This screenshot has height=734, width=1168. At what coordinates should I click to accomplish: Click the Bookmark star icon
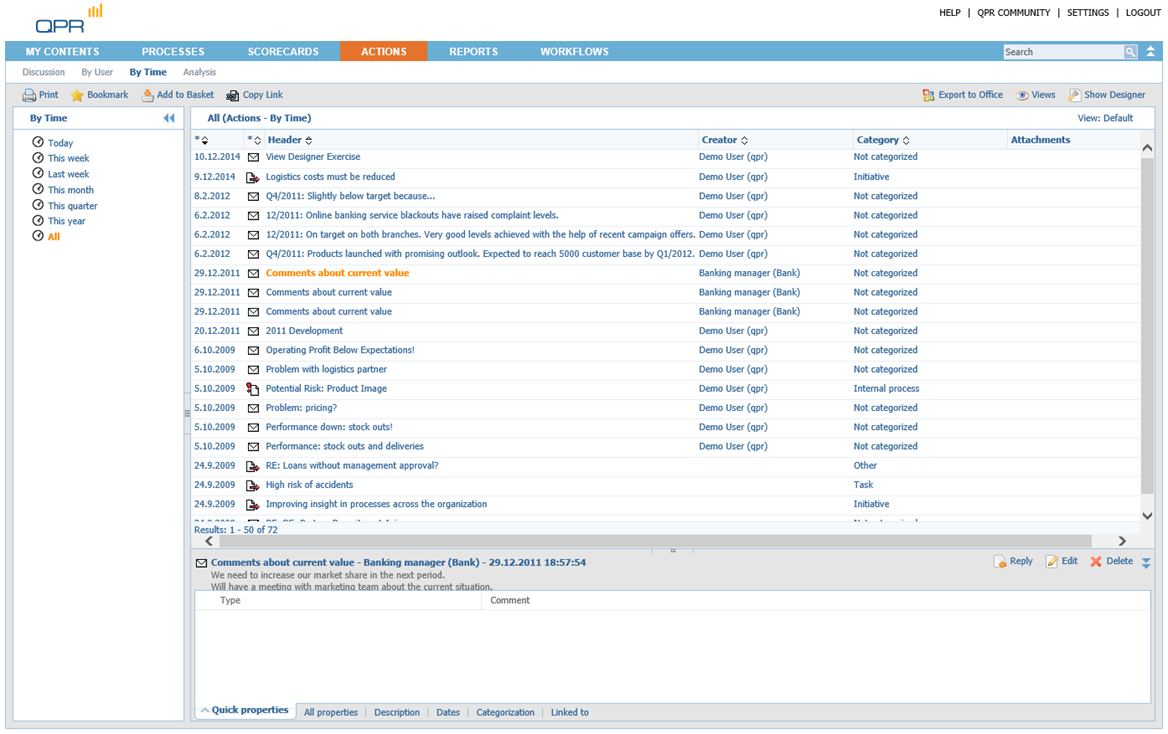77,96
